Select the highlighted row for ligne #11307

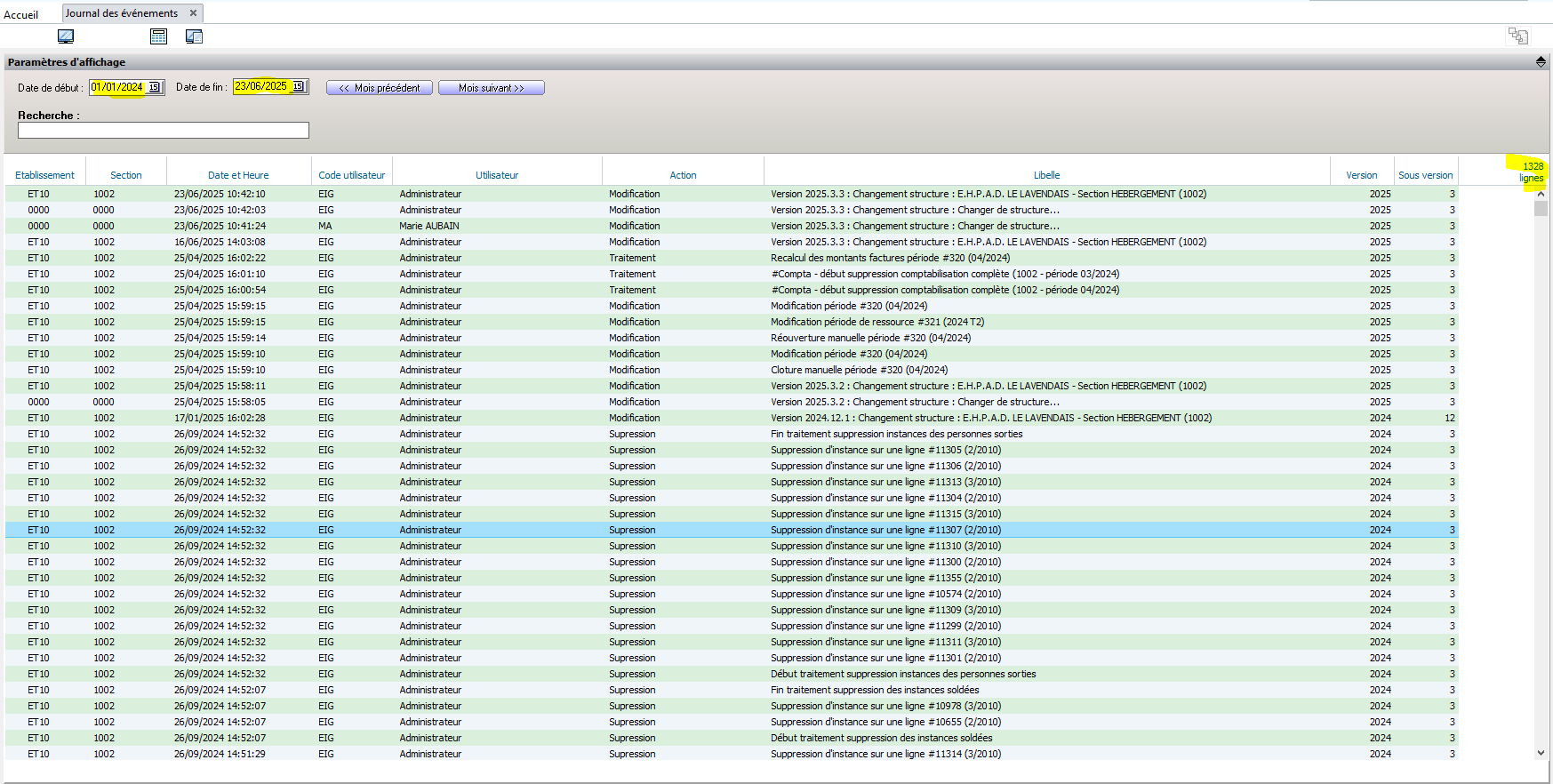(732, 530)
